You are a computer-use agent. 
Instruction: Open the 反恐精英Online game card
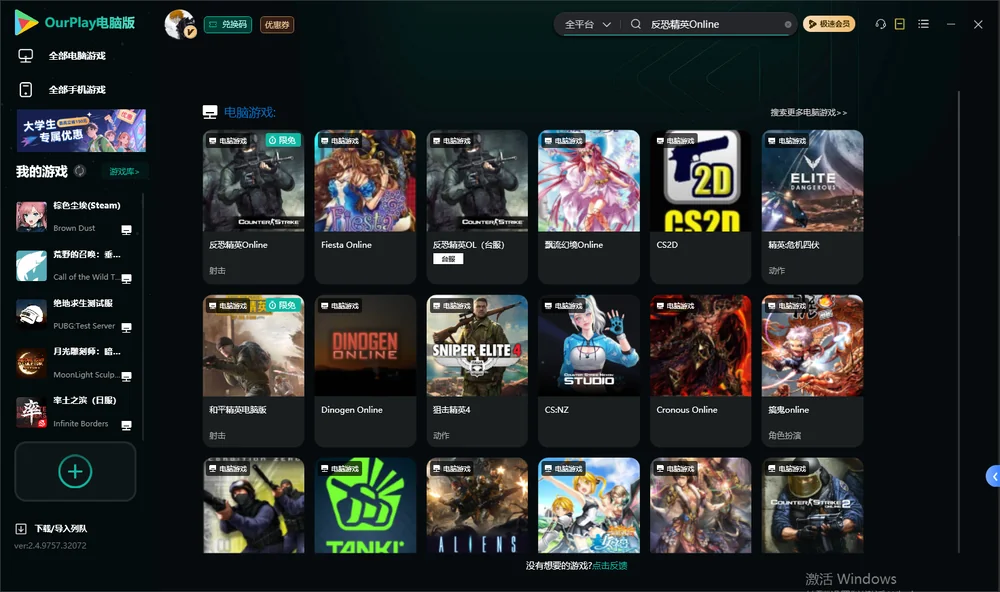tap(253, 207)
